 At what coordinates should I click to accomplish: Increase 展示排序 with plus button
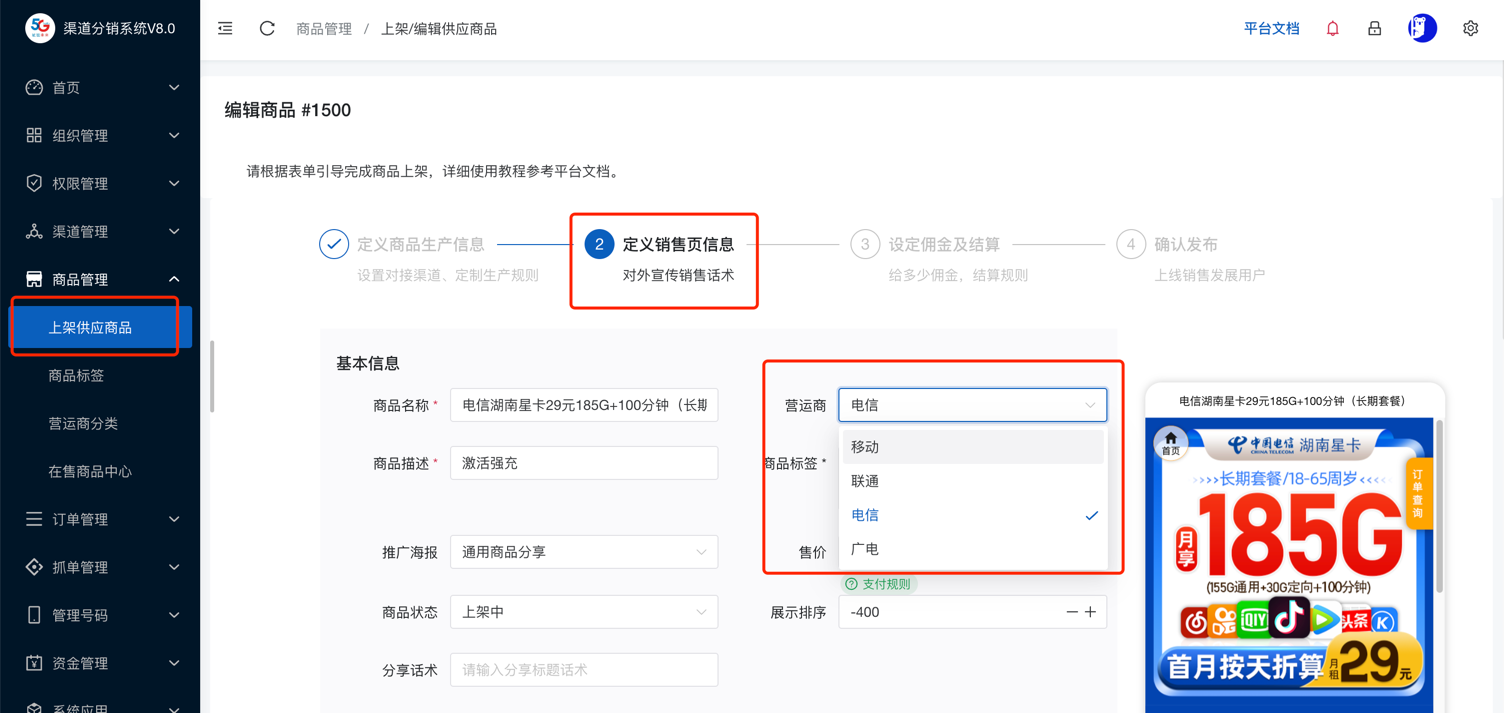tap(1091, 612)
